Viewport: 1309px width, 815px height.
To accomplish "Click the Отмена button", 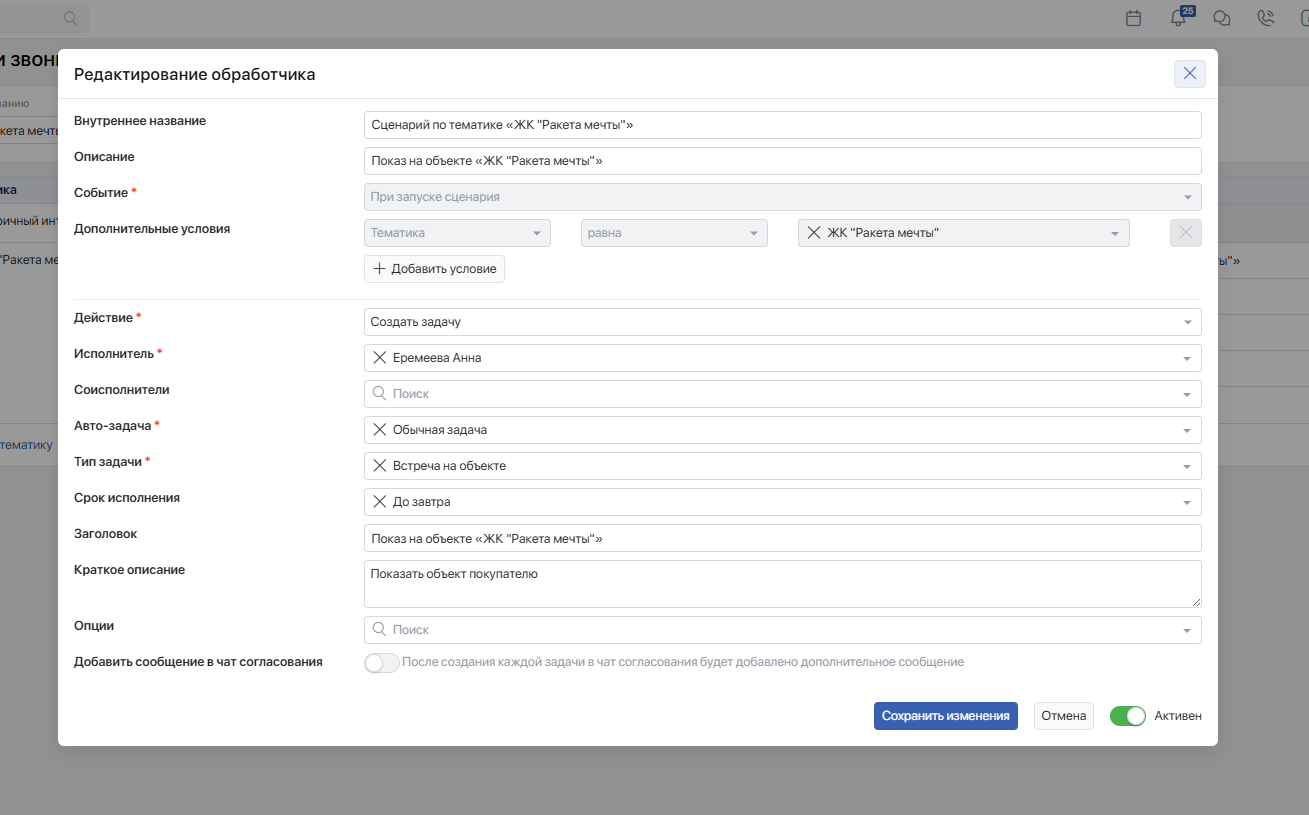I will (x=1064, y=716).
